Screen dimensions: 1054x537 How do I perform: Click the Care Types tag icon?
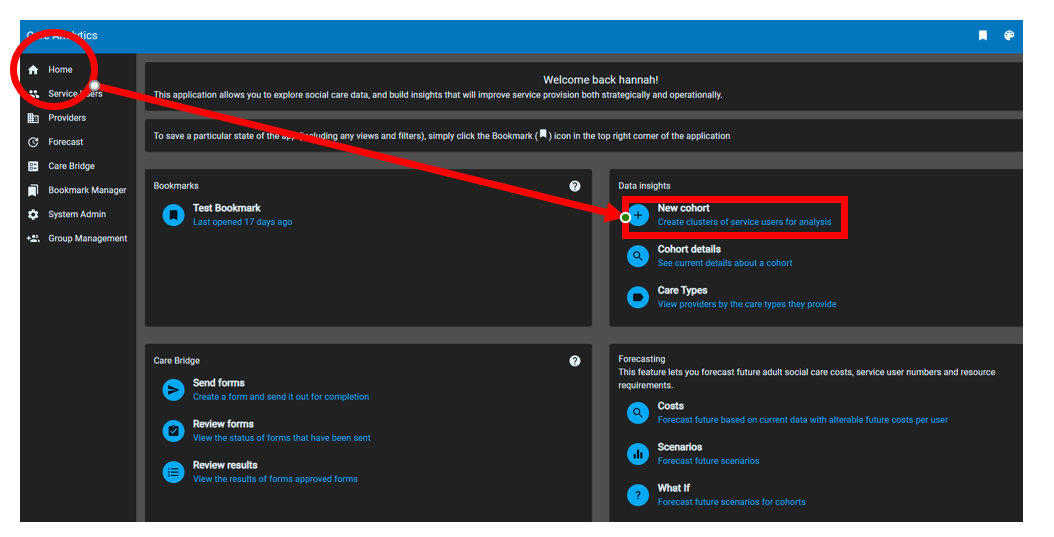638,297
